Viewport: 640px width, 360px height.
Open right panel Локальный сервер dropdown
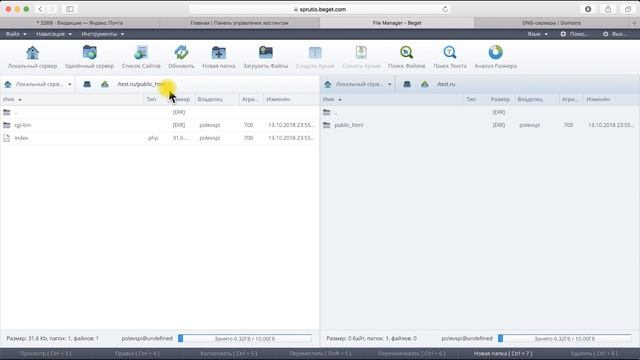(358, 84)
